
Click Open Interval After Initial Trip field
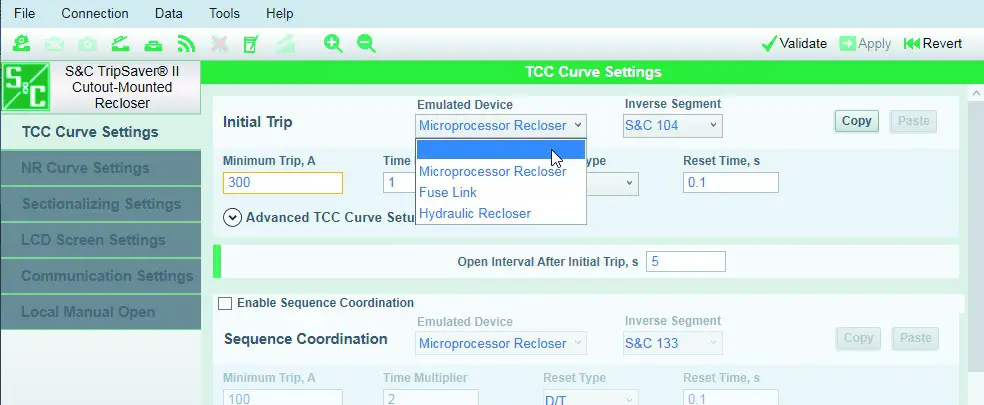coord(685,262)
